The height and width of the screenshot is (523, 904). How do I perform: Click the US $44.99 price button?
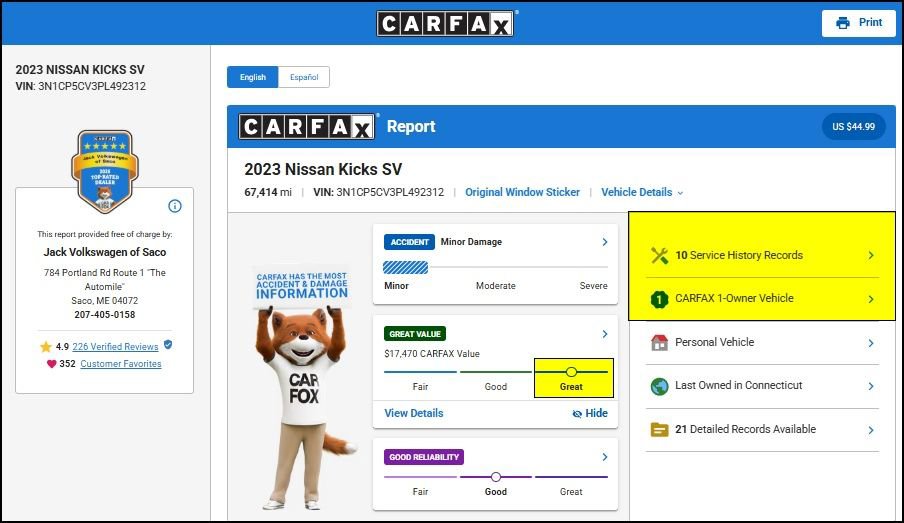(x=853, y=127)
